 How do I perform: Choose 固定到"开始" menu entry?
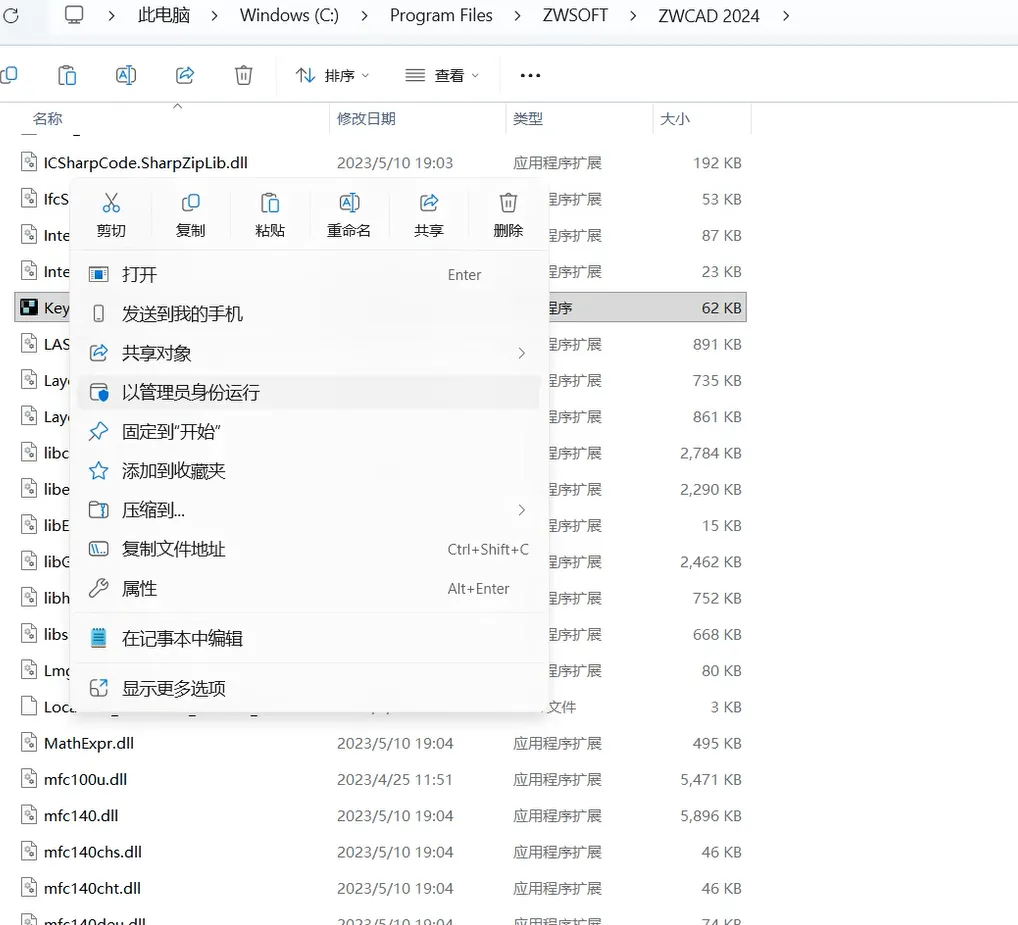pos(308,432)
